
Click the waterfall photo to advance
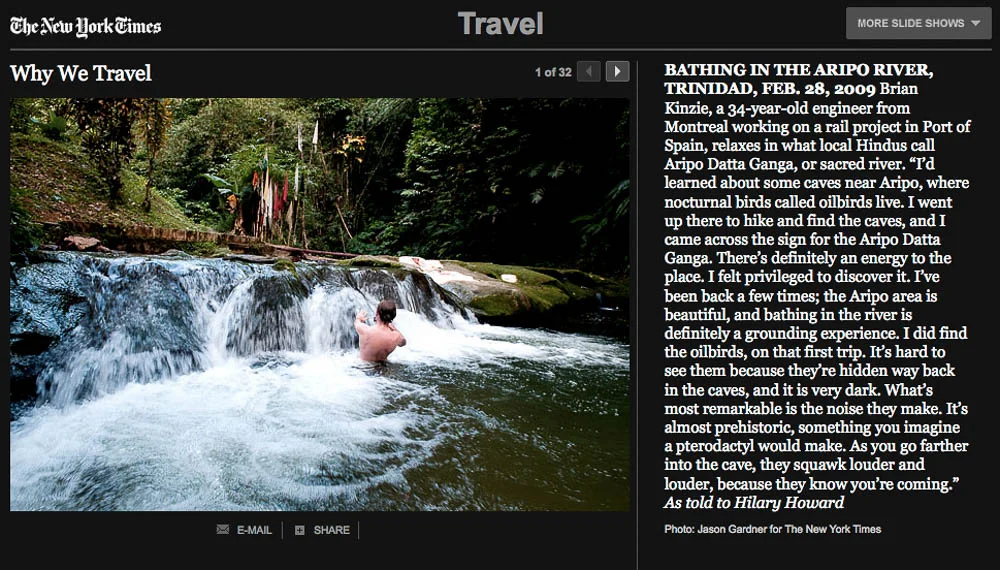tap(320, 304)
